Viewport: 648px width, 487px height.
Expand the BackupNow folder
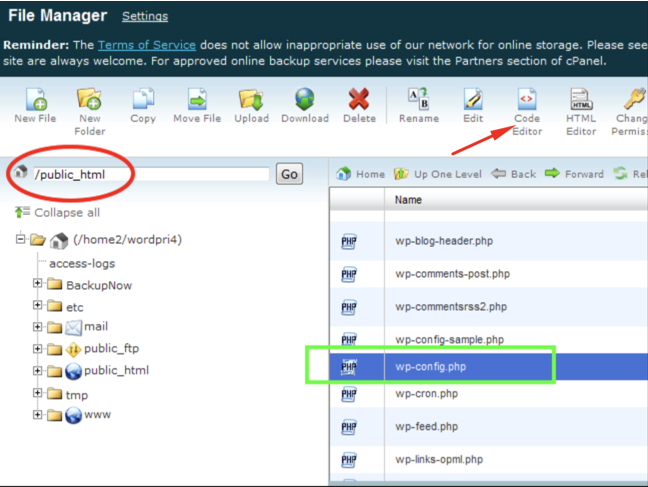37,283
